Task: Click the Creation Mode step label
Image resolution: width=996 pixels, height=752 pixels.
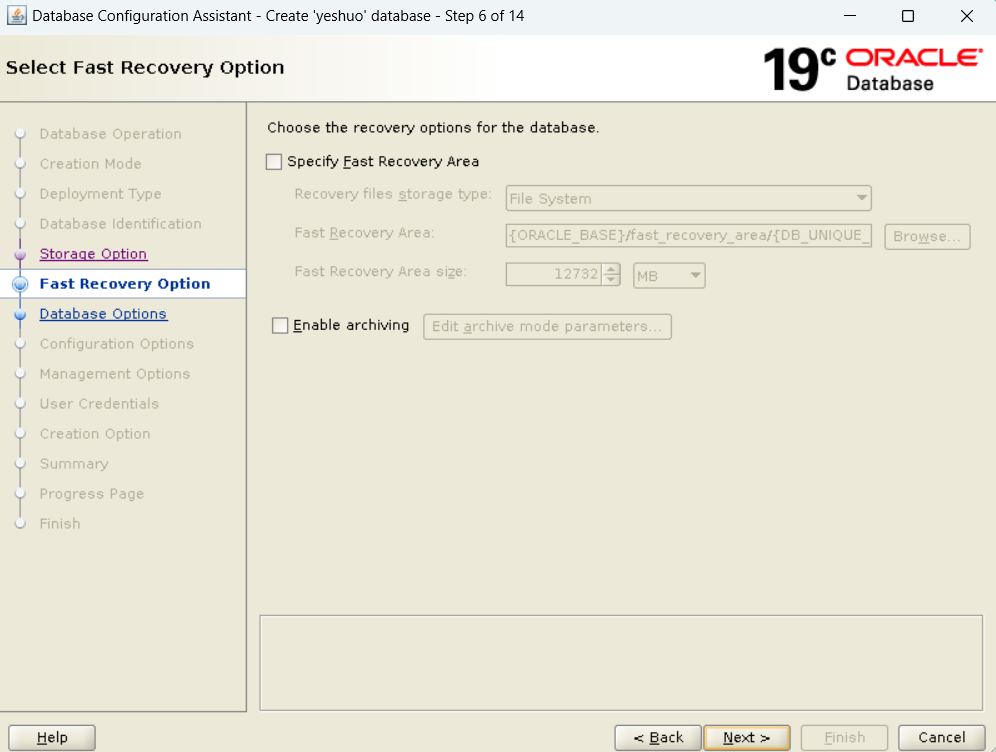Action: pos(90,164)
